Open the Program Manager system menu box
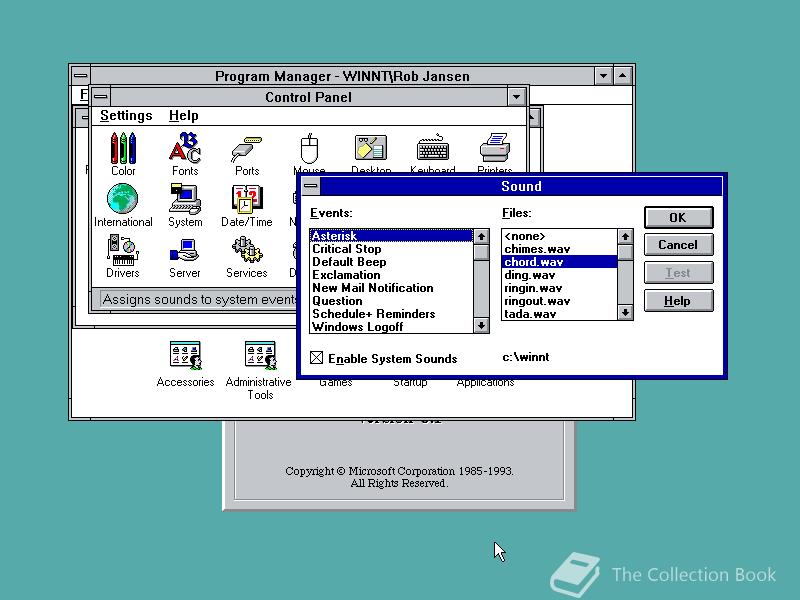800x600 pixels. tap(80, 76)
